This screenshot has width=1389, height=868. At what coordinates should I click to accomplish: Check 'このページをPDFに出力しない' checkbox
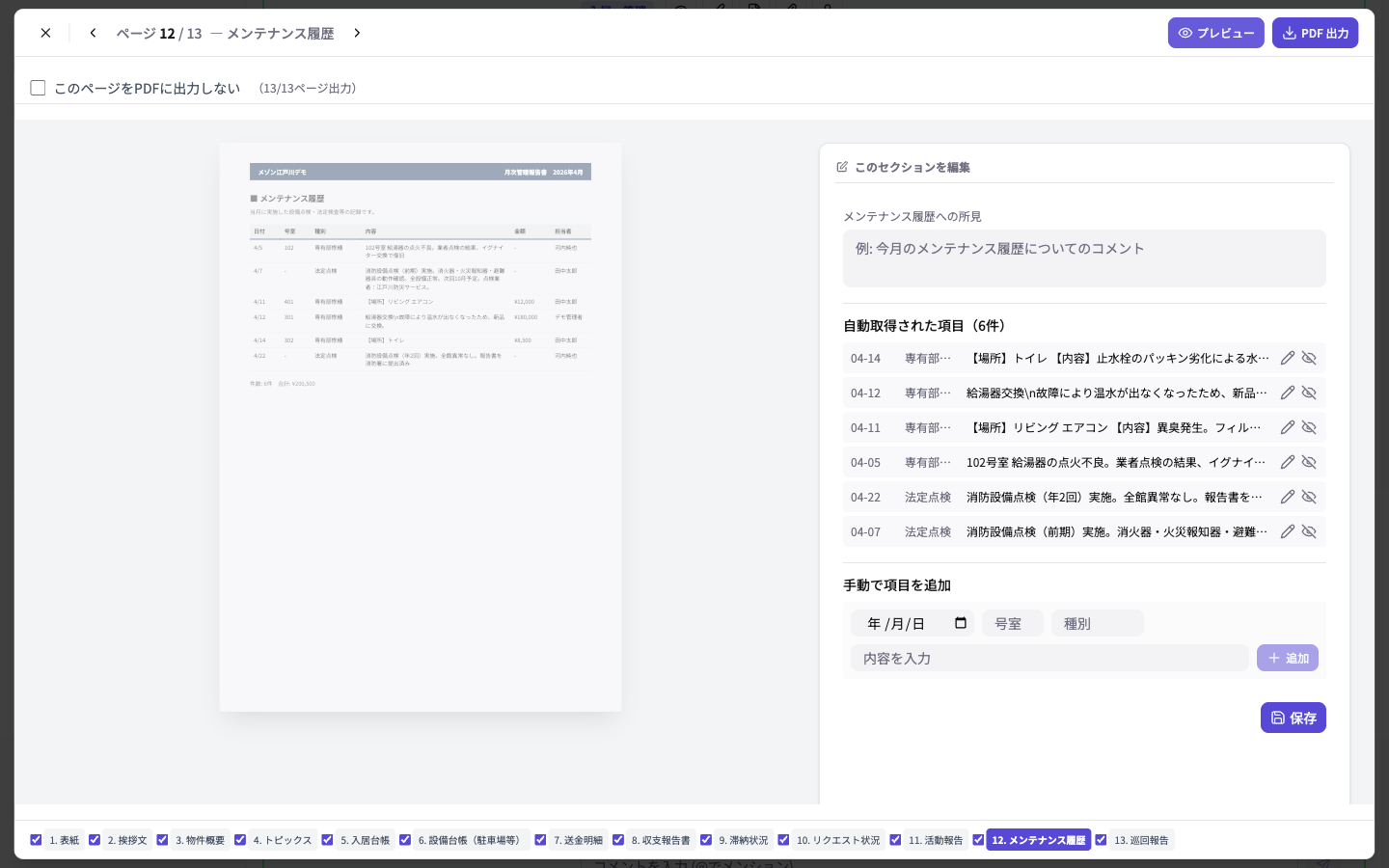(38, 88)
